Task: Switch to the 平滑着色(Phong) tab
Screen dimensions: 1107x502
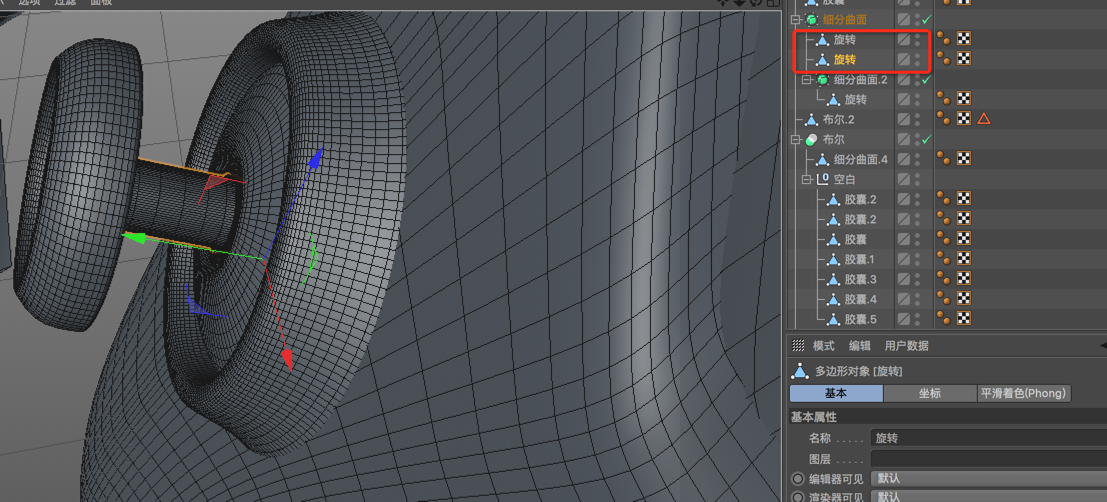Action: point(1023,393)
